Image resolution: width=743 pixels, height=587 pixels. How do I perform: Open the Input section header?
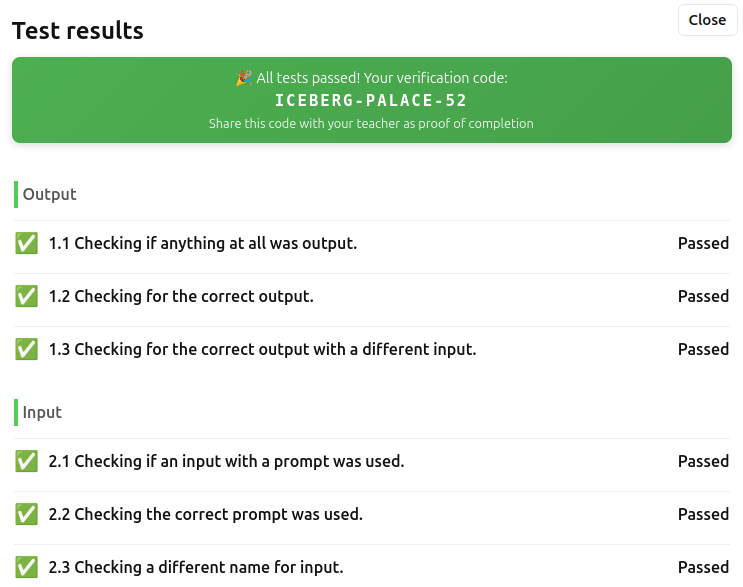[42, 412]
